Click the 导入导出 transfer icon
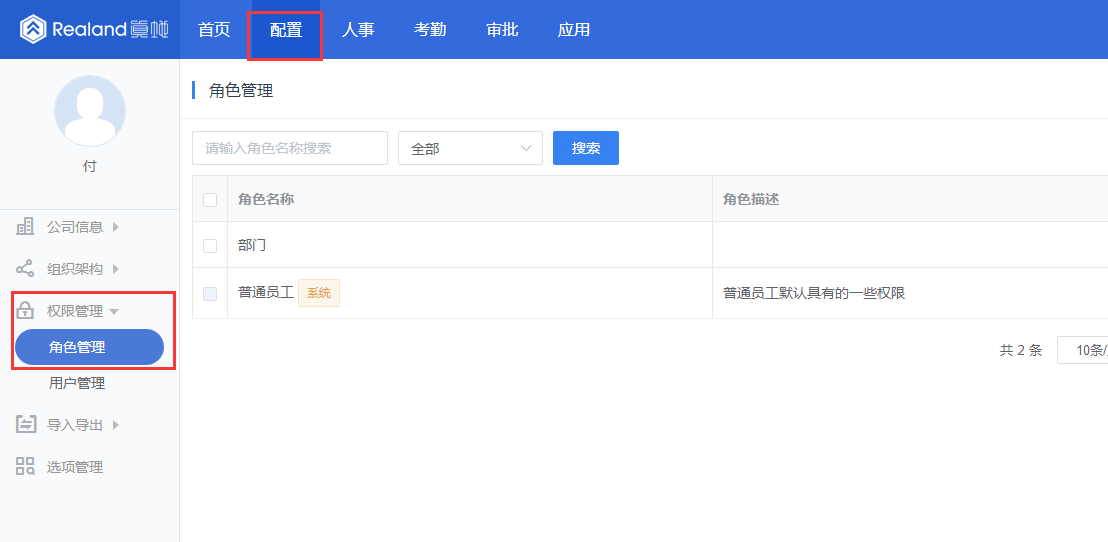 click(25, 425)
